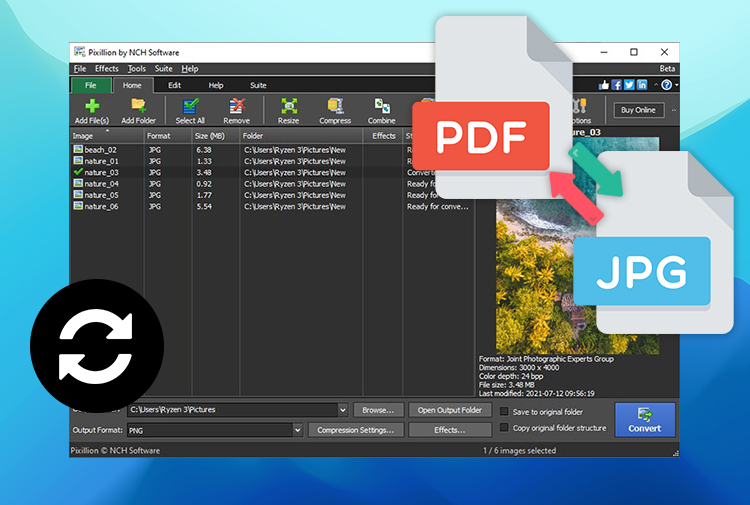Click the blue Convert button

pos(645,420)
